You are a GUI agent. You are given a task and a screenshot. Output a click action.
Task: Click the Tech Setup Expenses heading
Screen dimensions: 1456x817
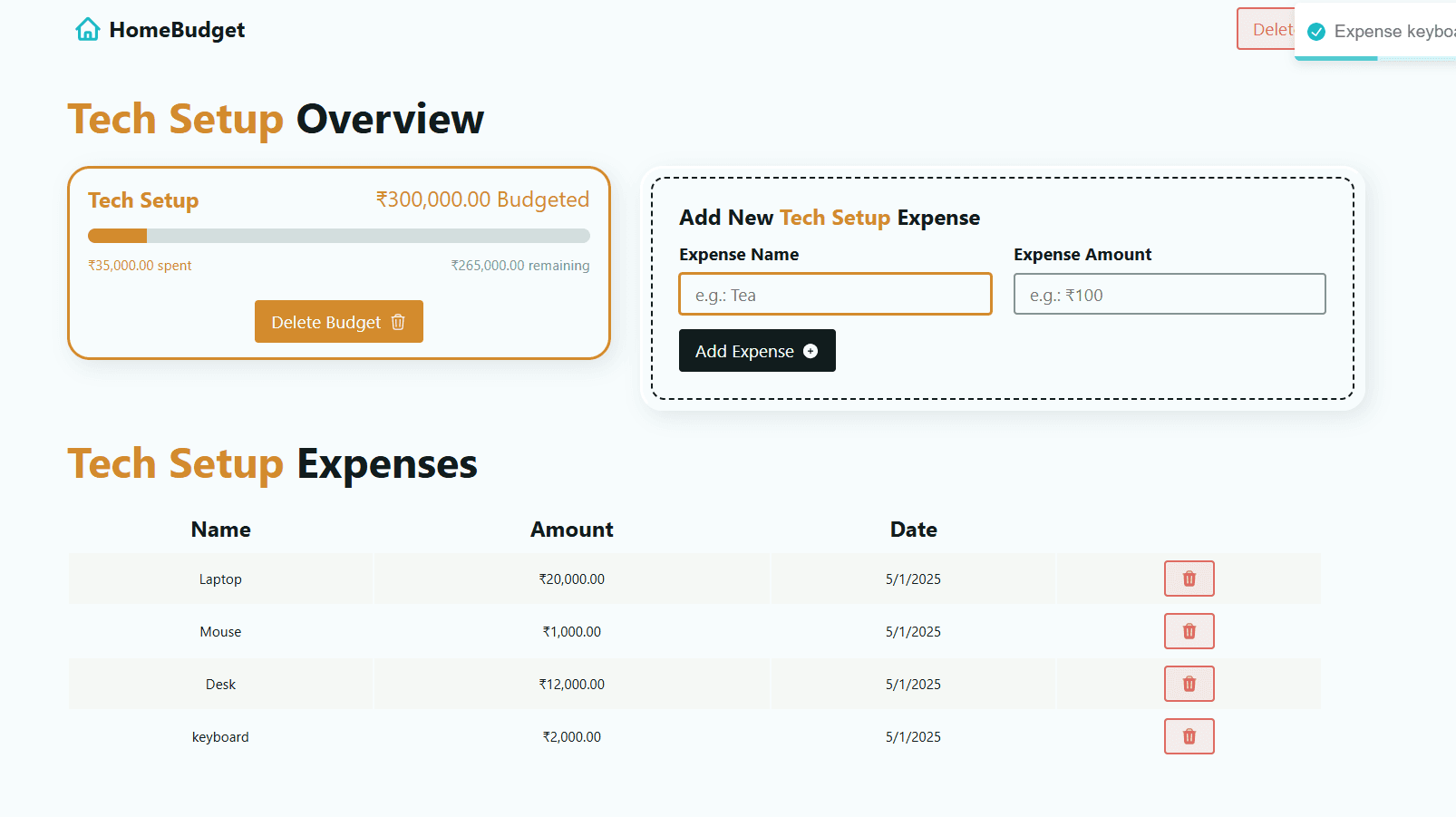[x=273, y=464]
